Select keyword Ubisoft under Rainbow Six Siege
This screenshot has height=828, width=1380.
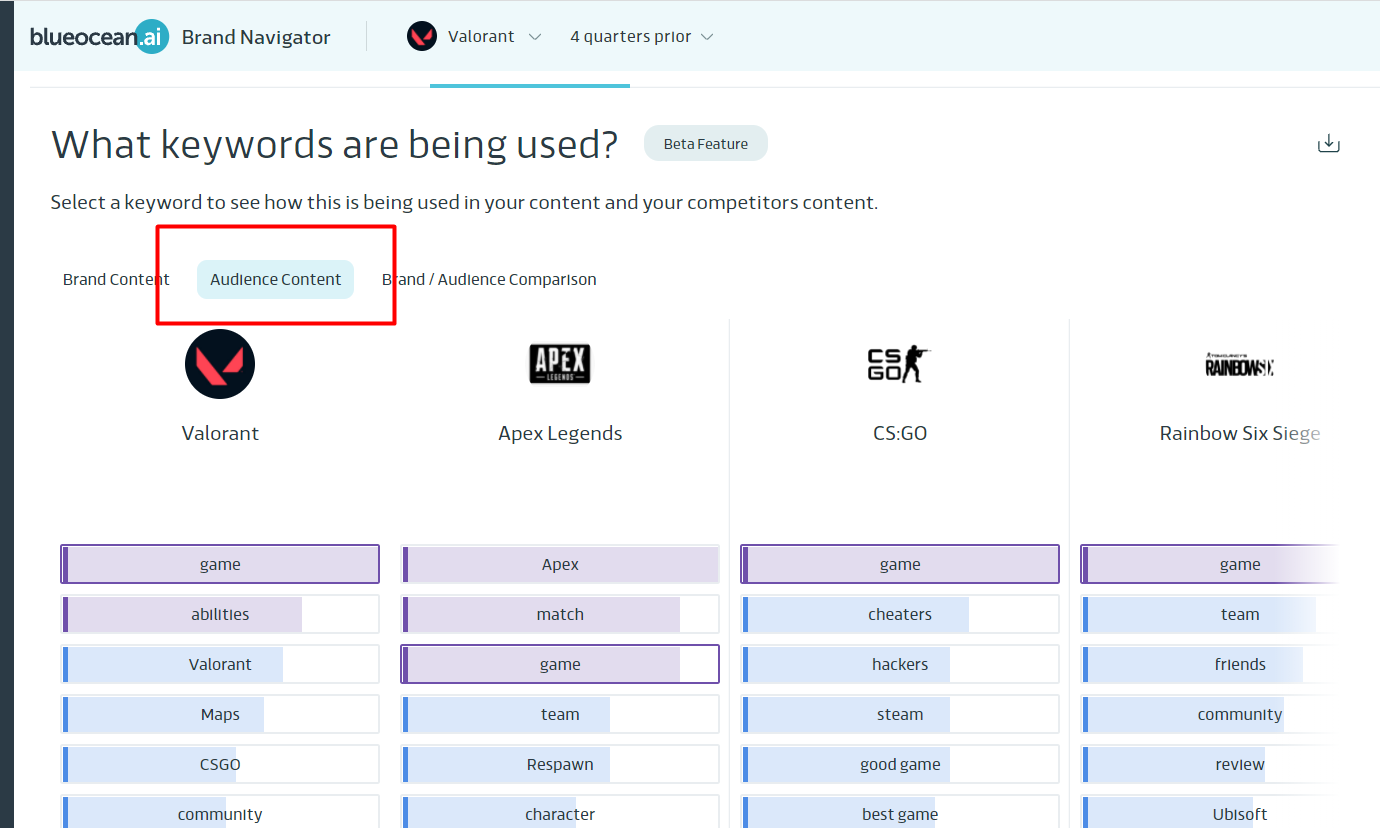(1210, 812)
